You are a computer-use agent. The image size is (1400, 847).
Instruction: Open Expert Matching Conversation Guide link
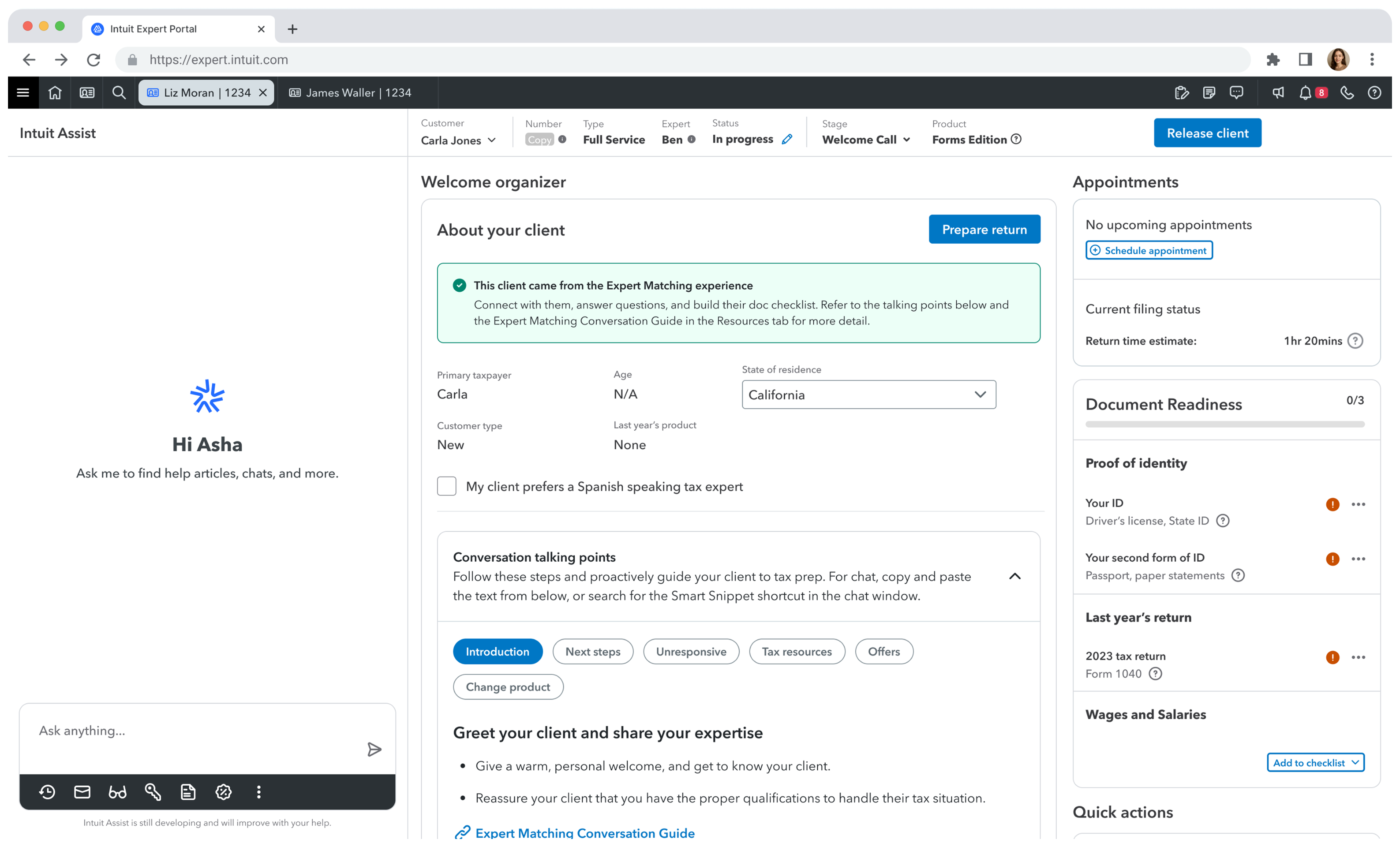(x=585, y=833)
